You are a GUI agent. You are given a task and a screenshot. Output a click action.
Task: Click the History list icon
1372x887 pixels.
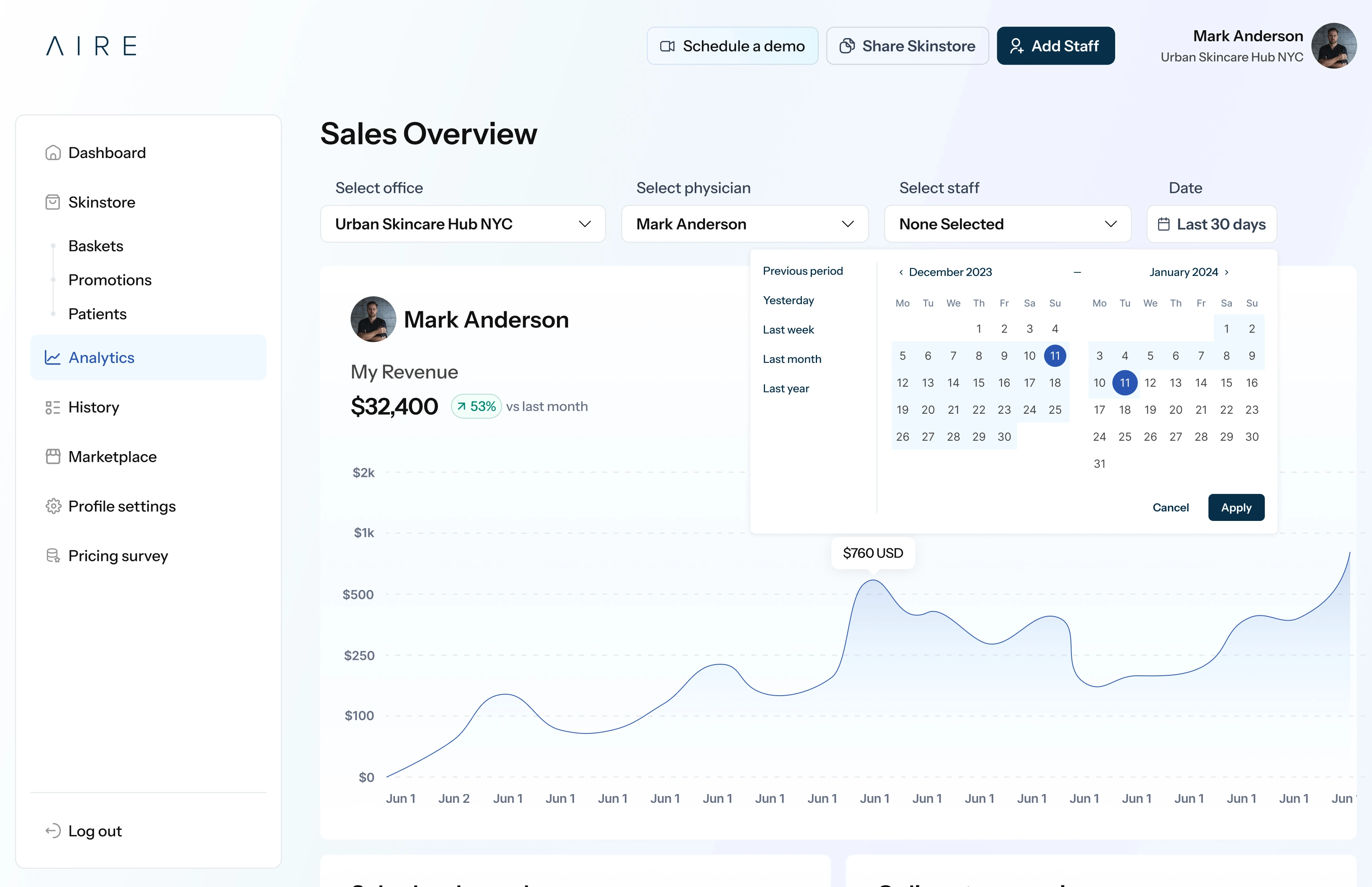[x=53, y=407]
